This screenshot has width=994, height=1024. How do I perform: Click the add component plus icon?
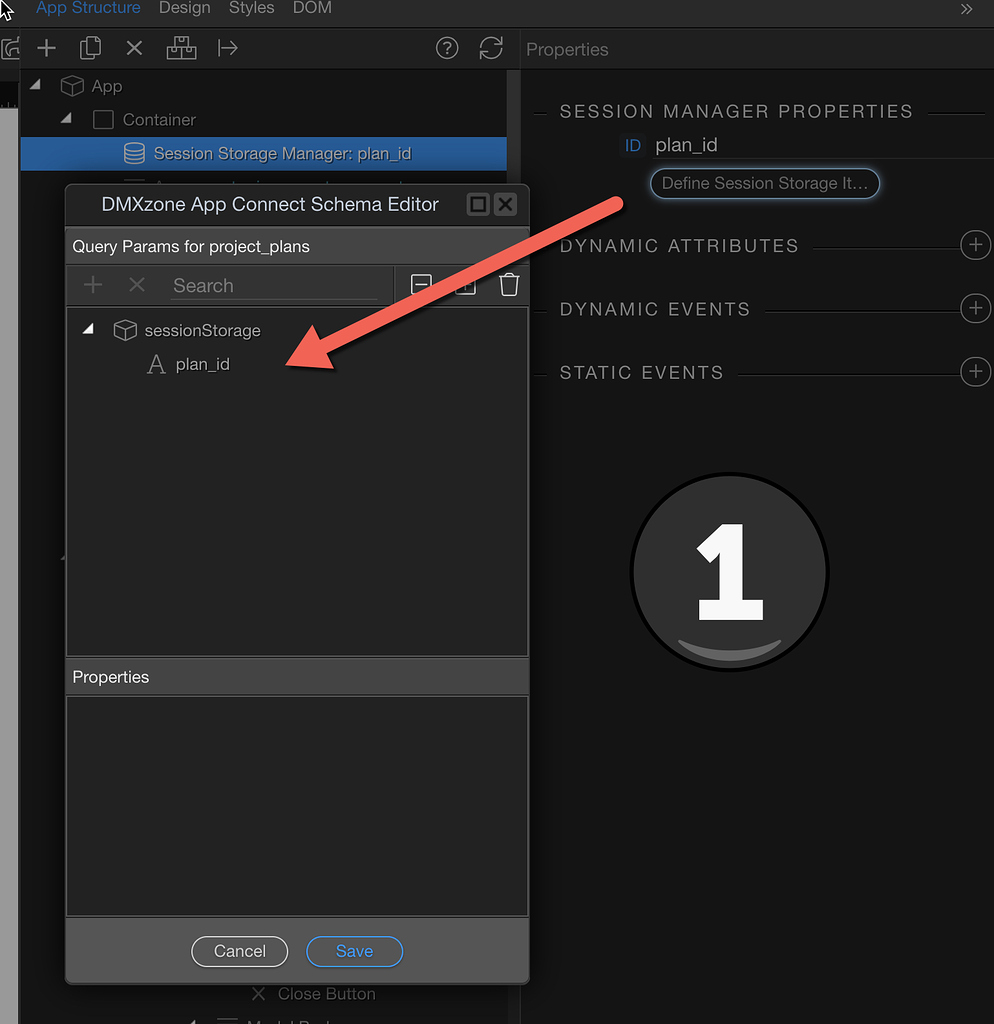46,48
